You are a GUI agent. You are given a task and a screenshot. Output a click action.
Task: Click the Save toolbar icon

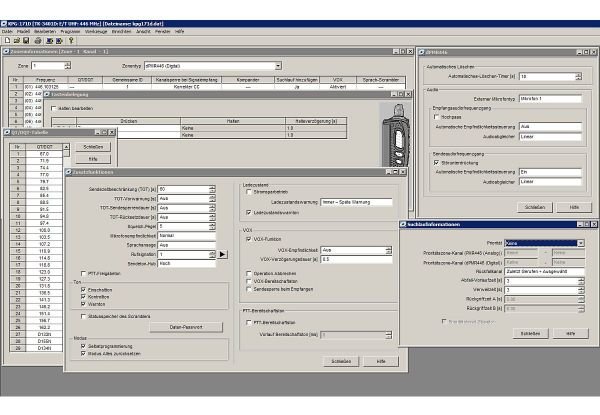tap(24, 40)
